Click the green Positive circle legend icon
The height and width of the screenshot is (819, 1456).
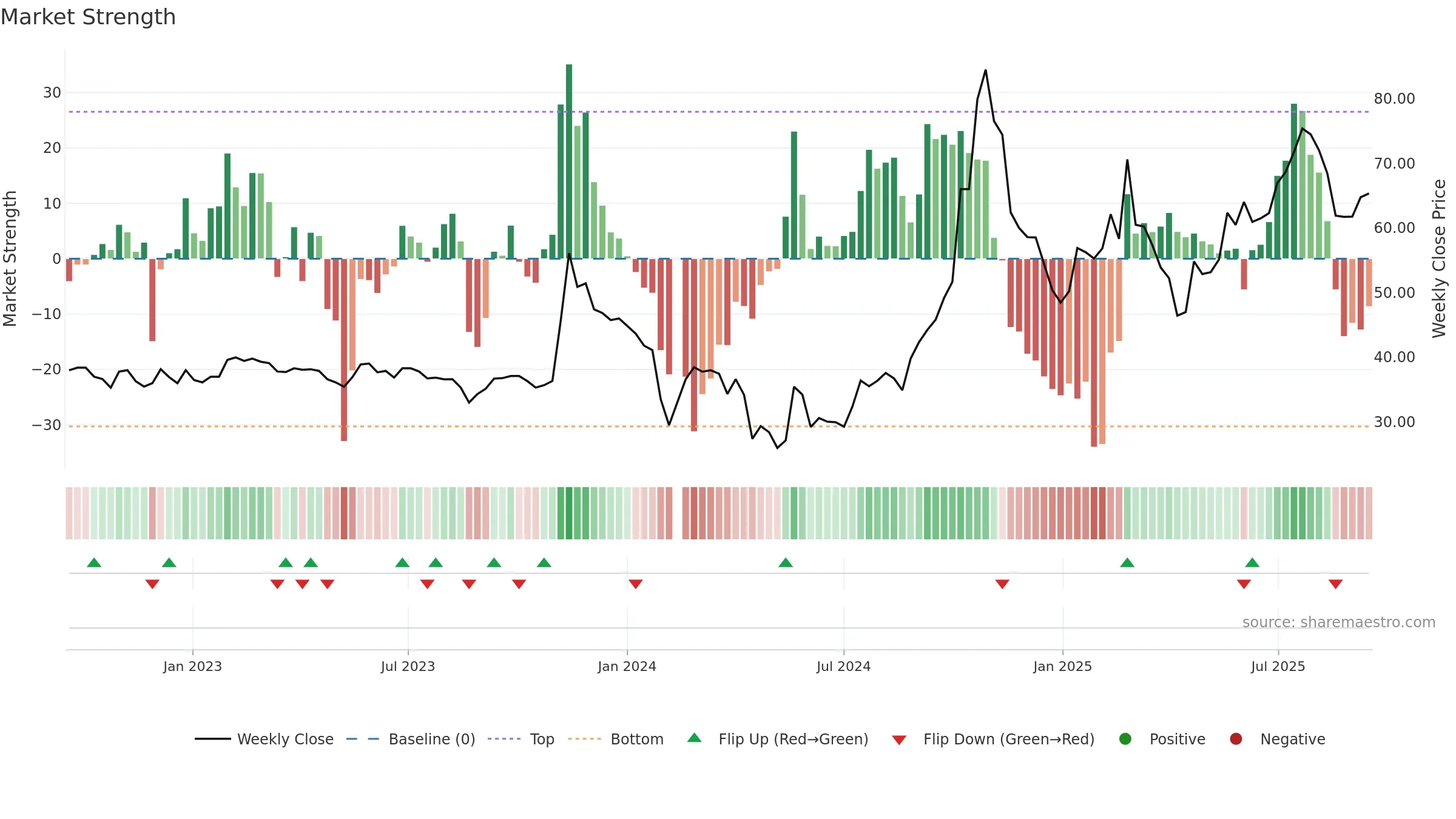(1125, 739)
